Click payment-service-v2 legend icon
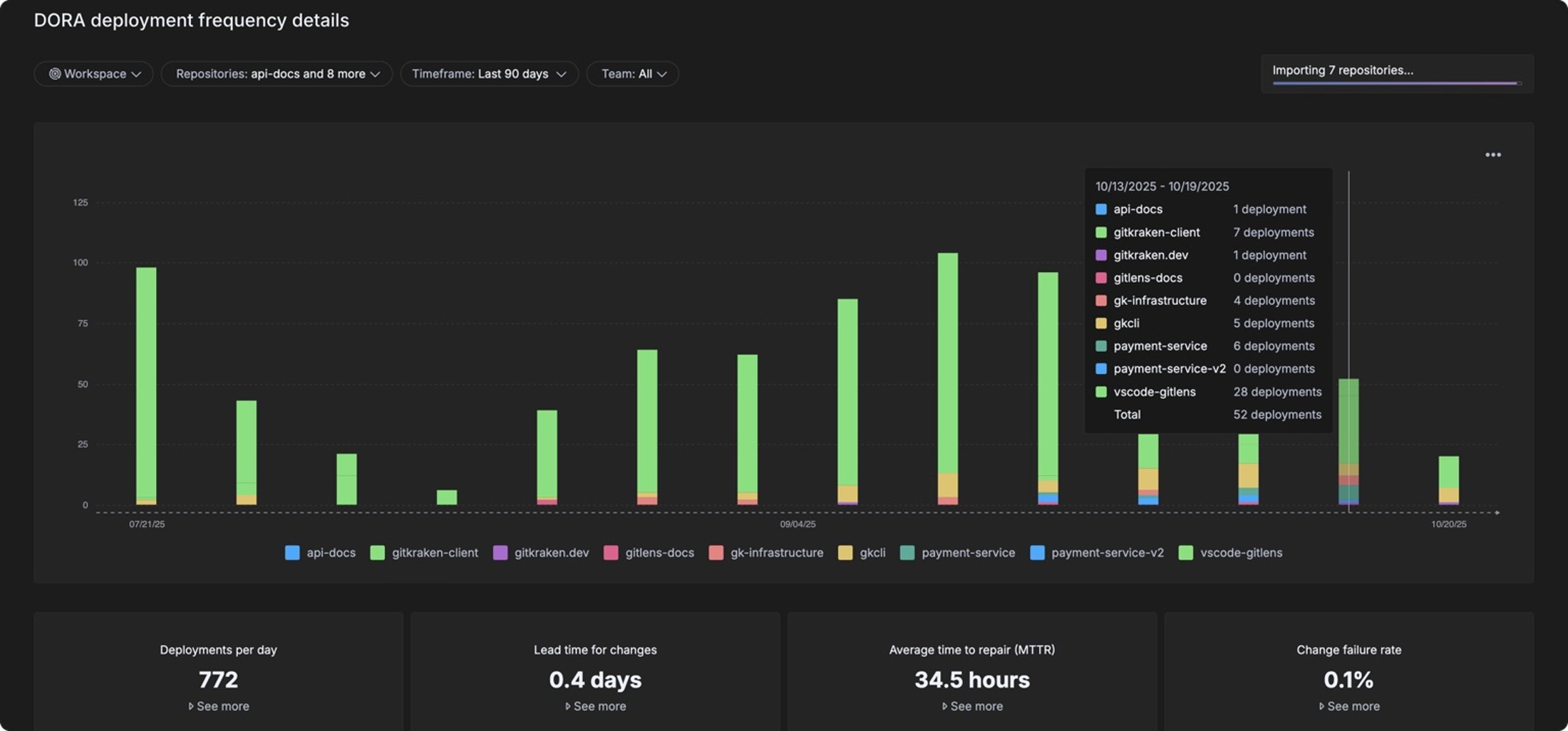1568x731 pixels. point(1038,553)
